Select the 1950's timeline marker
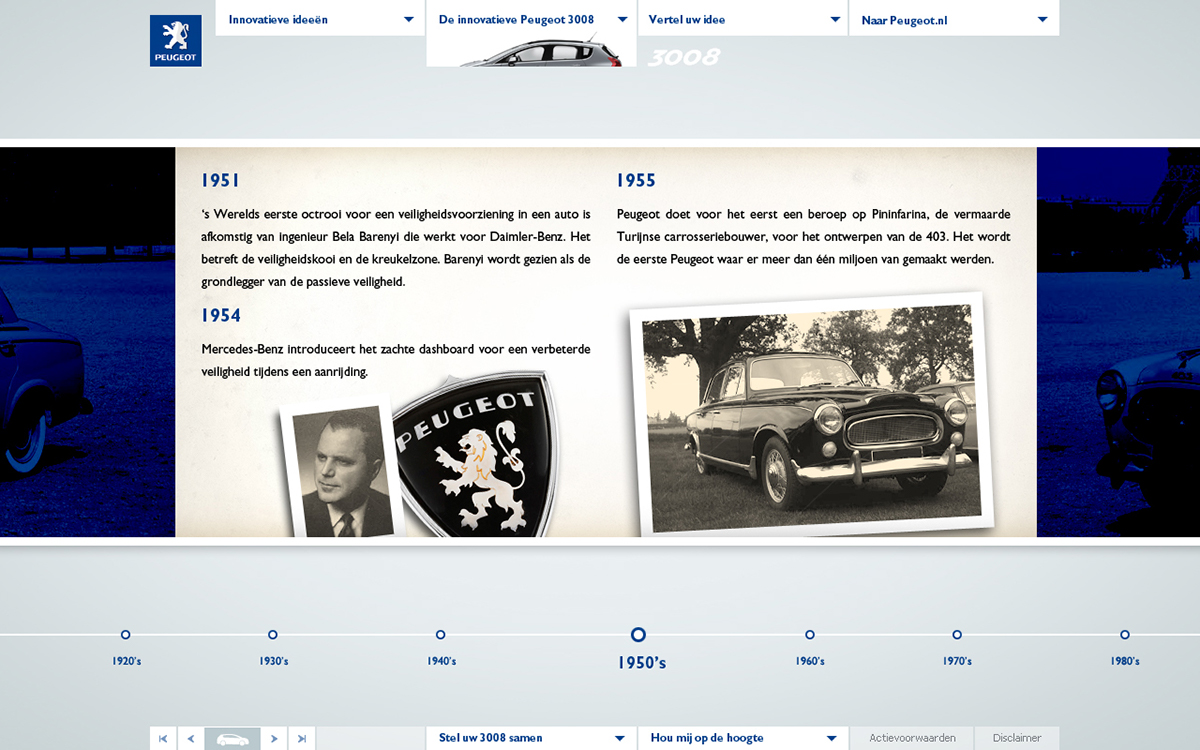 (x=638, y=634)
